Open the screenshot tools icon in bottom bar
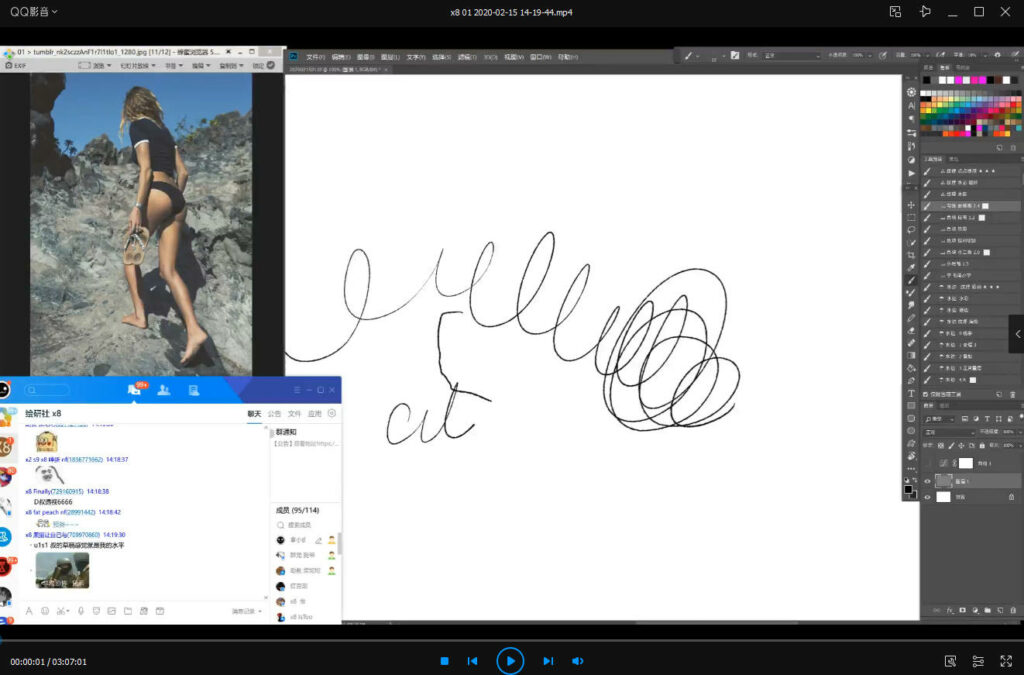1024x675 pixels. click(951, 661)
